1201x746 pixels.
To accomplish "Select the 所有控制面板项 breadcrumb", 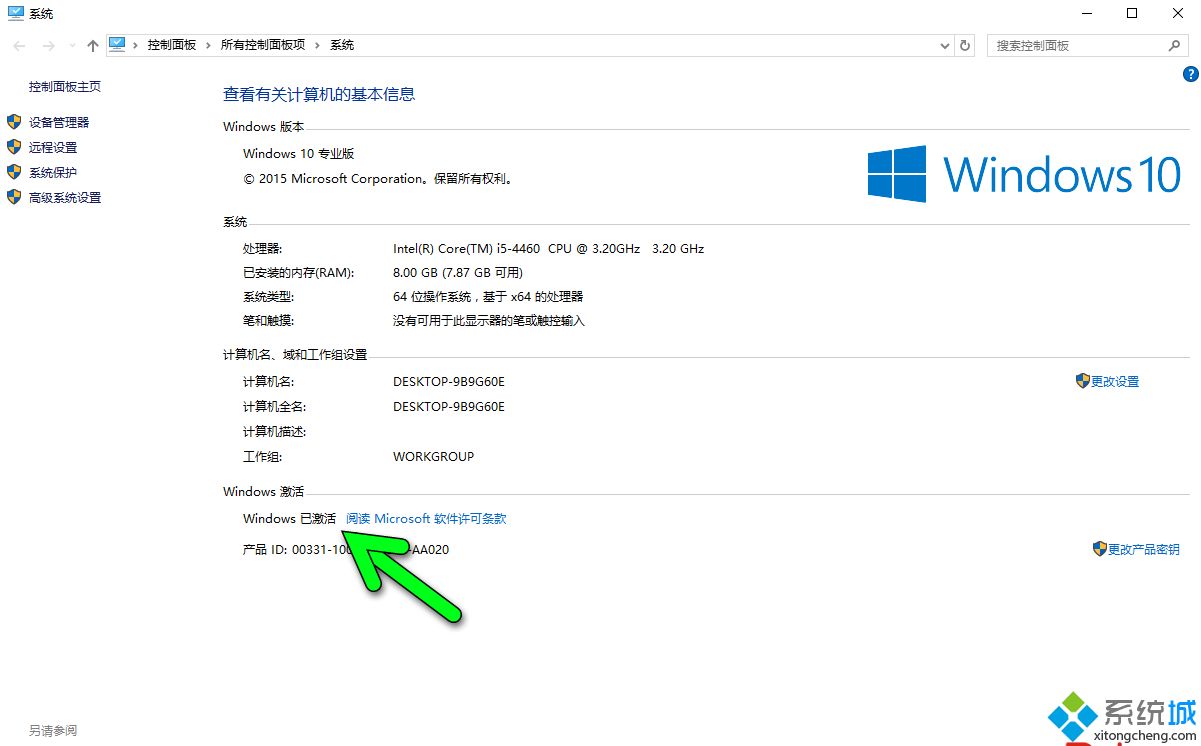I will point(263,46).
